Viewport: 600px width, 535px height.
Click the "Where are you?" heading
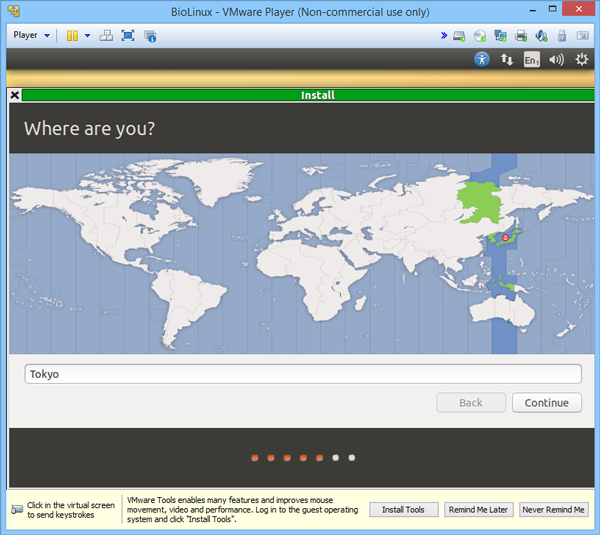tap(90, 129)
